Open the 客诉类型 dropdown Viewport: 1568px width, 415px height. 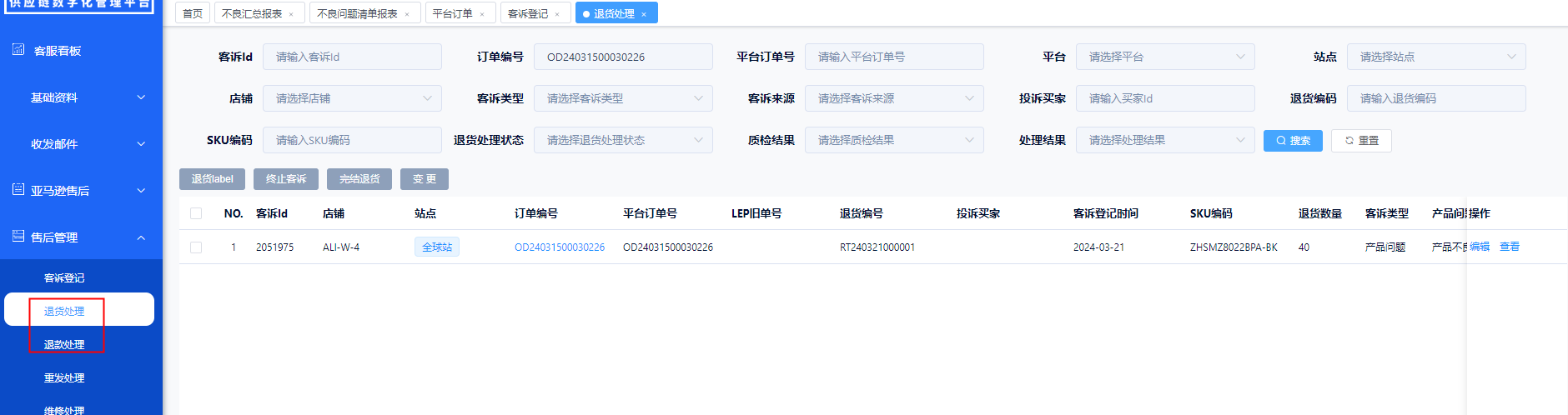tap(623, 98)
